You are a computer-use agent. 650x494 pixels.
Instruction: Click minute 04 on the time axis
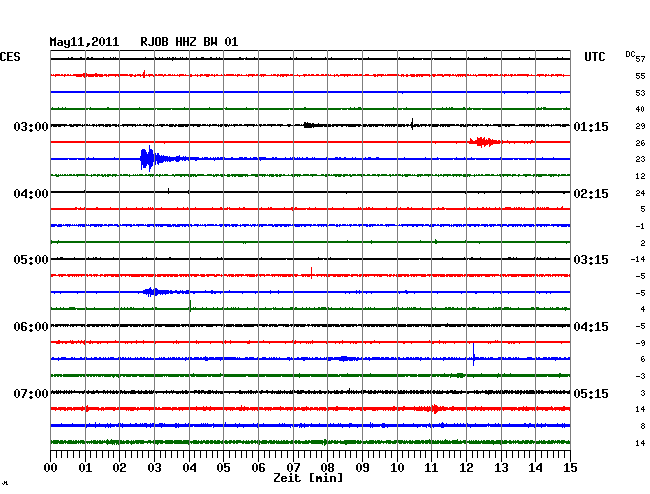[189, 468]
